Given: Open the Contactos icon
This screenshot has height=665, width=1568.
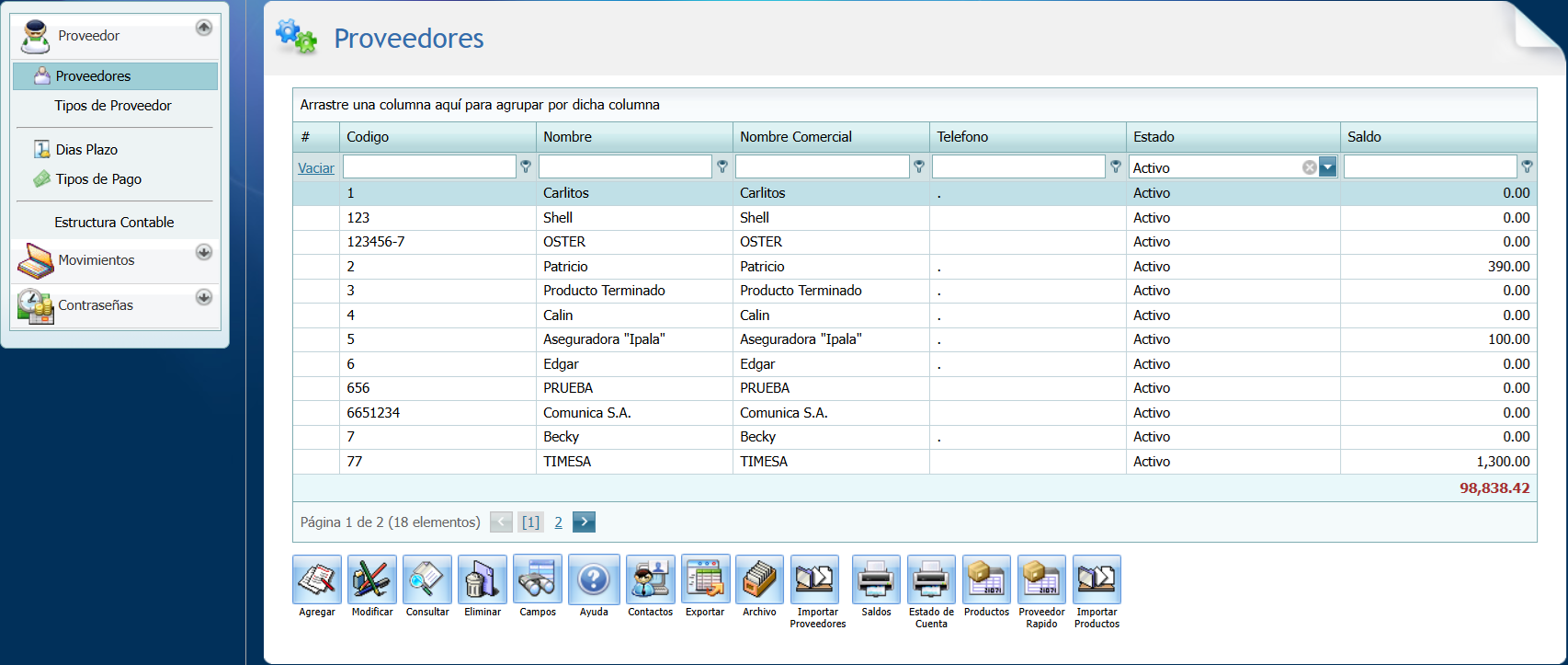Looking at the screenshot, I should (x=650, y=580).
